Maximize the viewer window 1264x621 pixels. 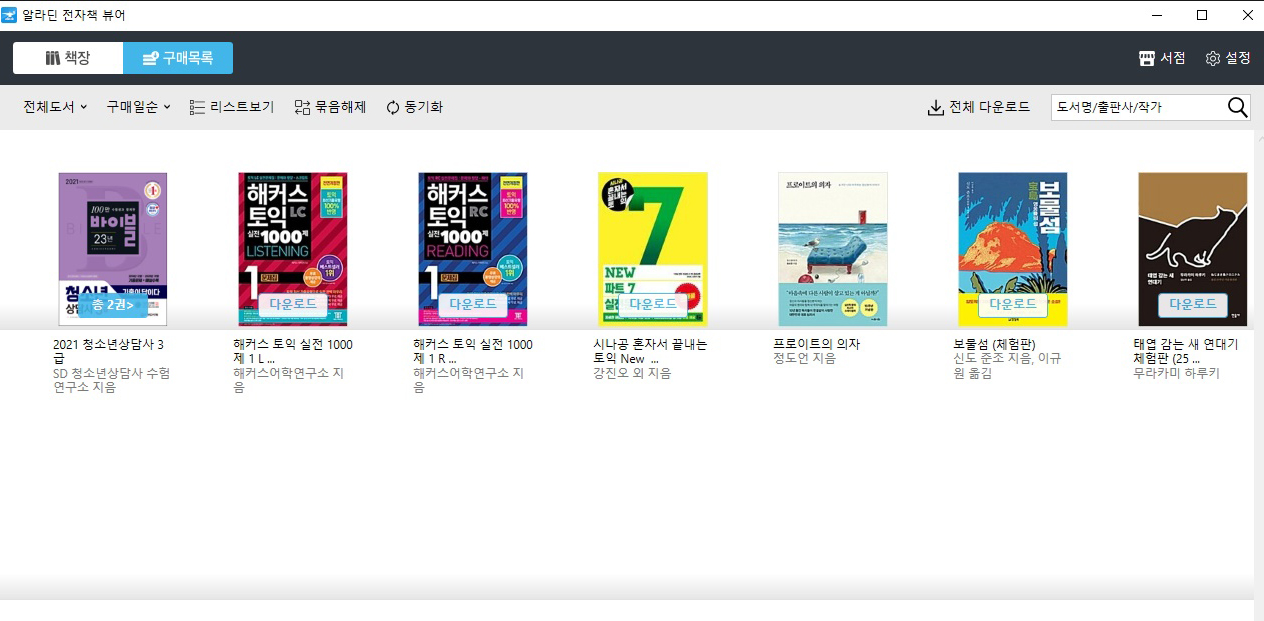coord(1202,15)
